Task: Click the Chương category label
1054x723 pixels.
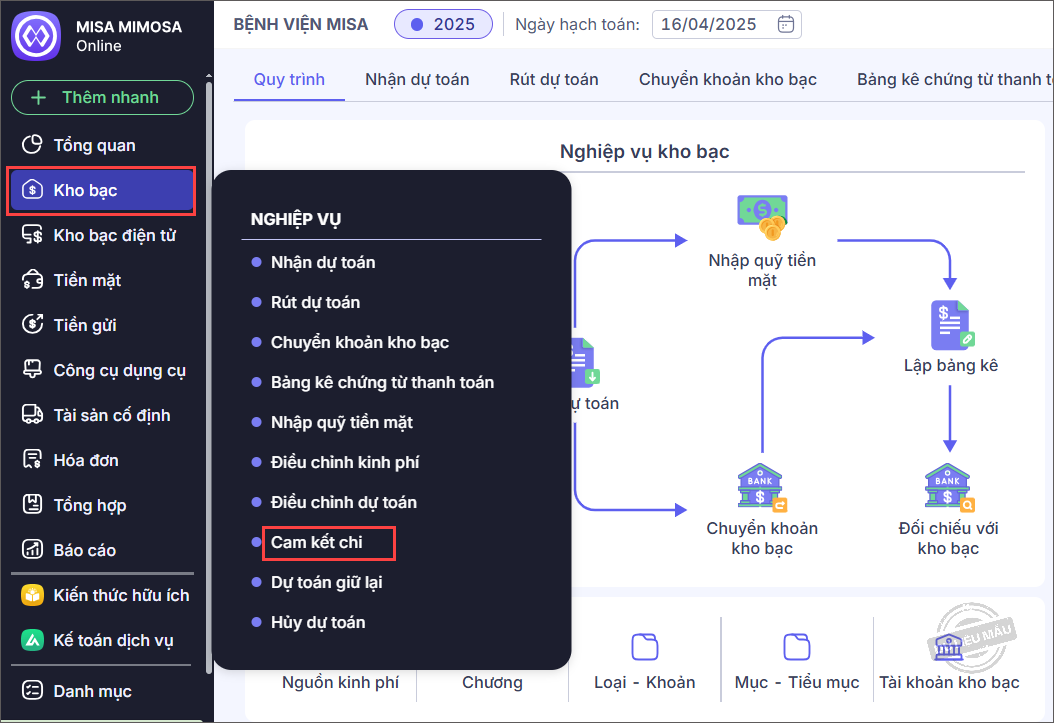Action: 492,683
